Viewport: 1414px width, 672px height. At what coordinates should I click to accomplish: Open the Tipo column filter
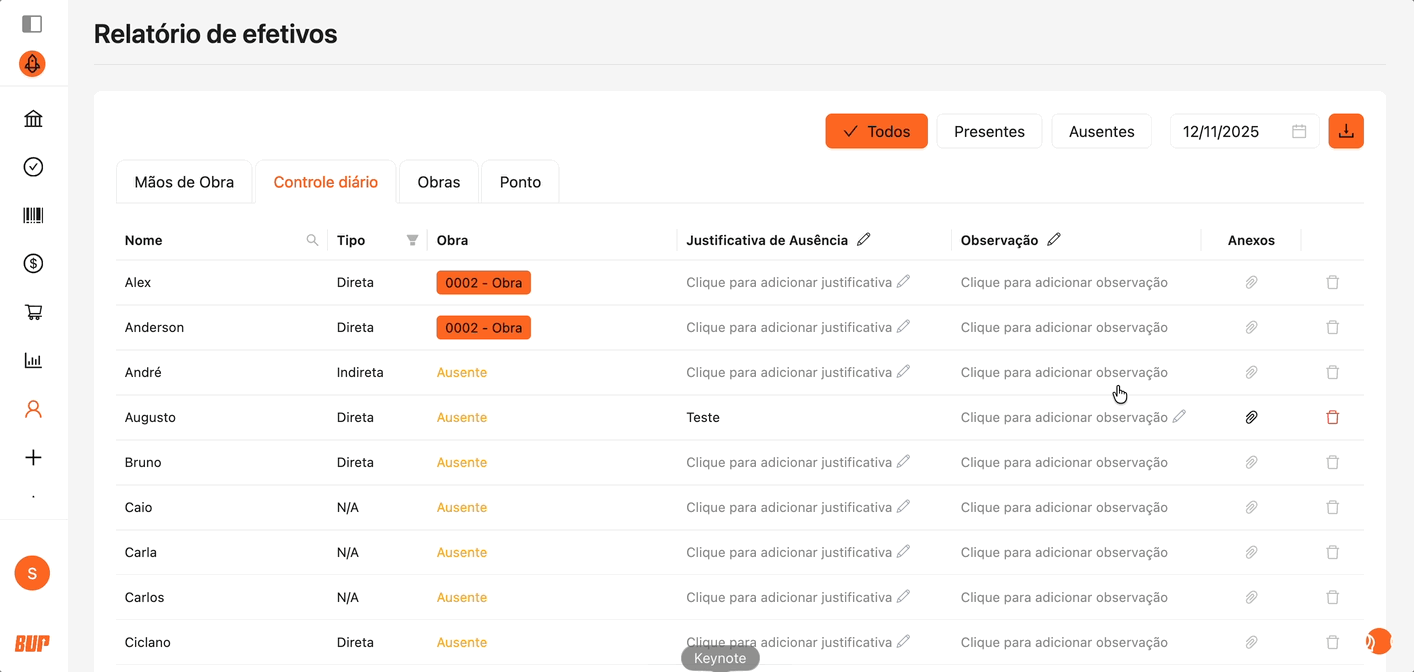412,240
